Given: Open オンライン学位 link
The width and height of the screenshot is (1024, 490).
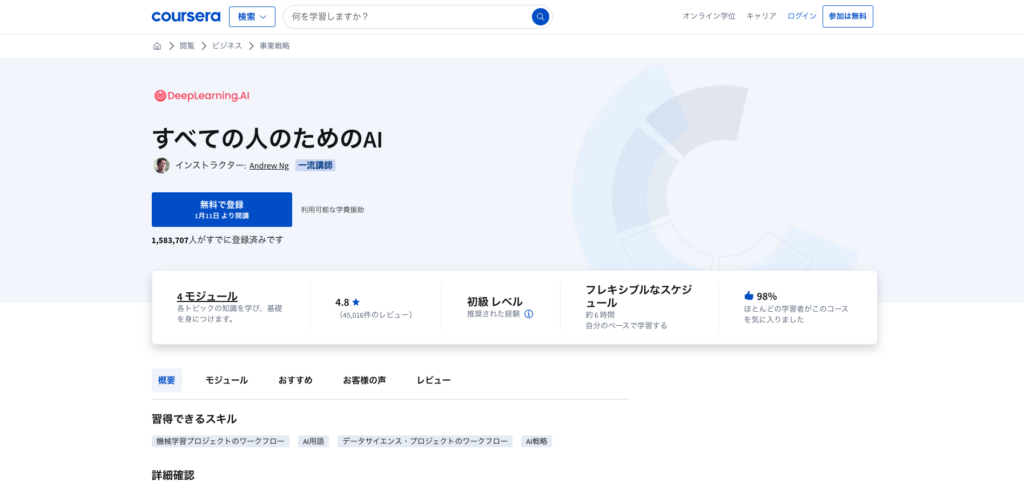Looking at the screenshot, I should [x=709, y=16].
